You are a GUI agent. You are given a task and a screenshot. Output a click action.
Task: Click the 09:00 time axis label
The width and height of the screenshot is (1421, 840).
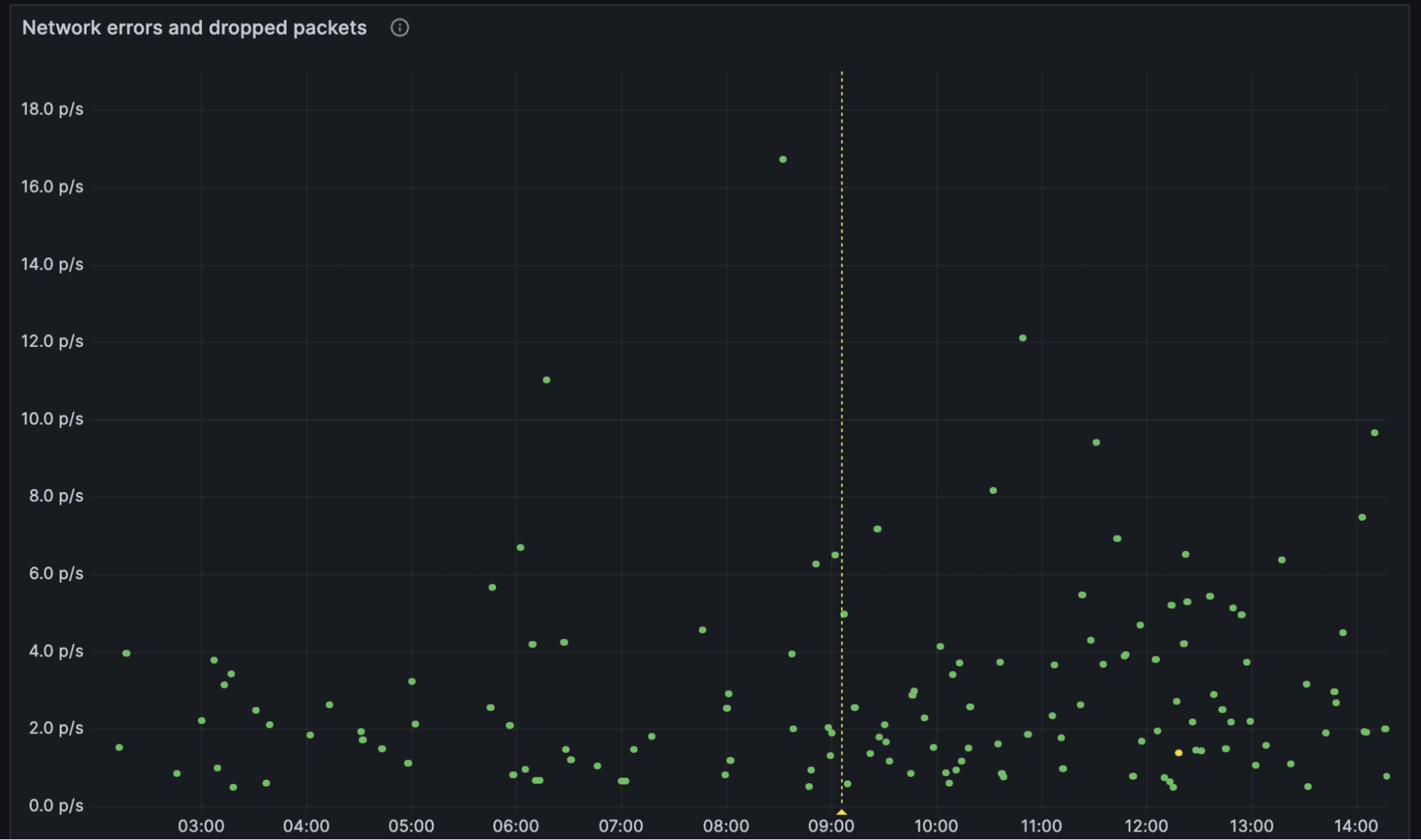[830, 826]
